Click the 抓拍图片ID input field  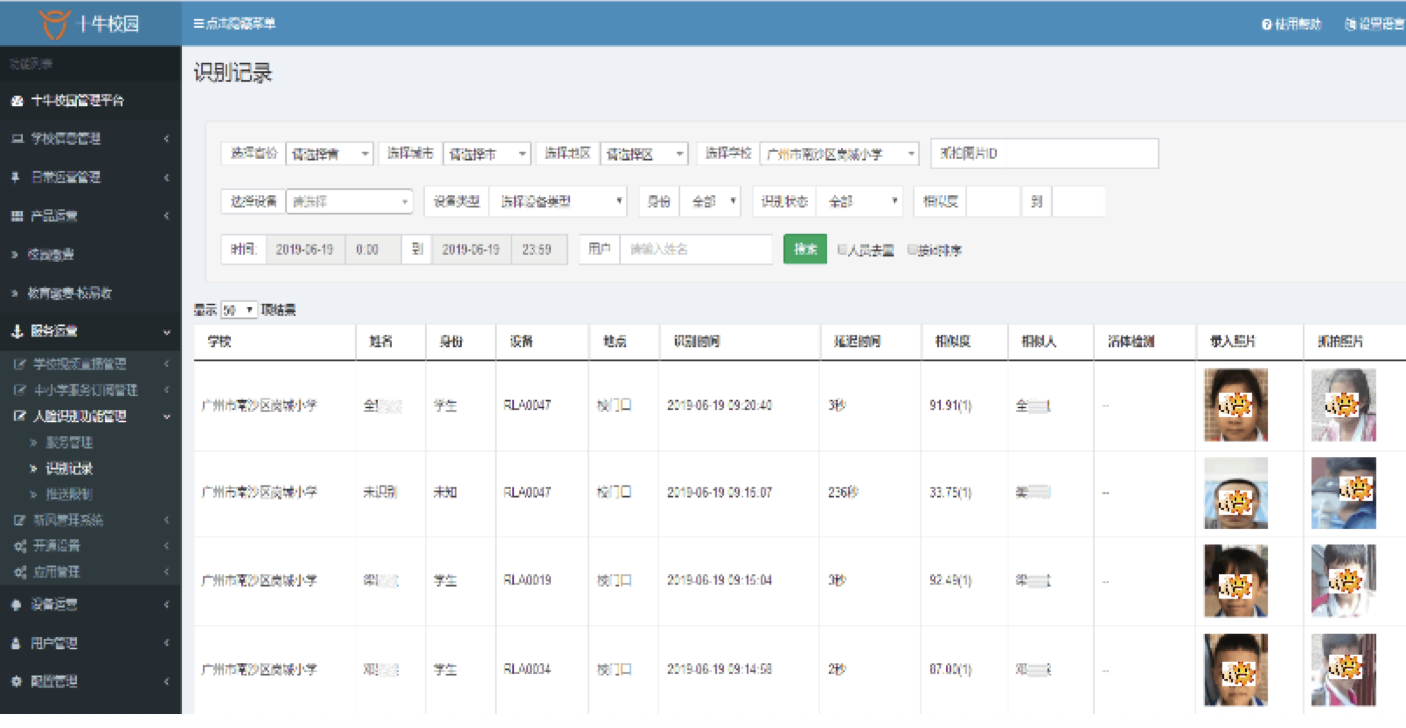point(1043,153)
